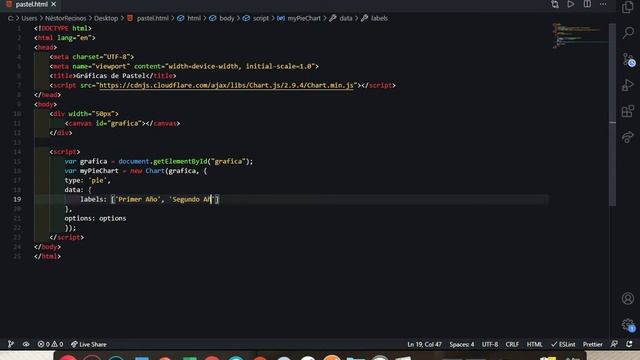Screen dimensions: 640x360
Task: Click the eye icon in status bar
Action: pyautogui.click(x=26, y=344)
